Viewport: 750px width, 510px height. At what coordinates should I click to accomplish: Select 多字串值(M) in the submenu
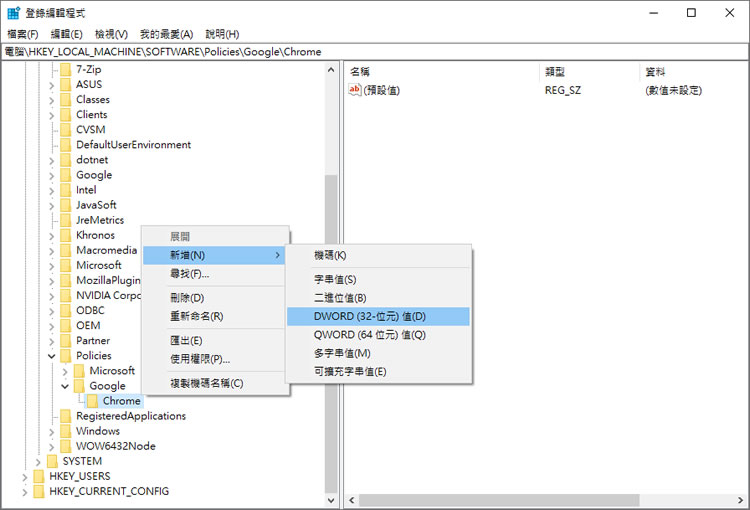(378, 354)
